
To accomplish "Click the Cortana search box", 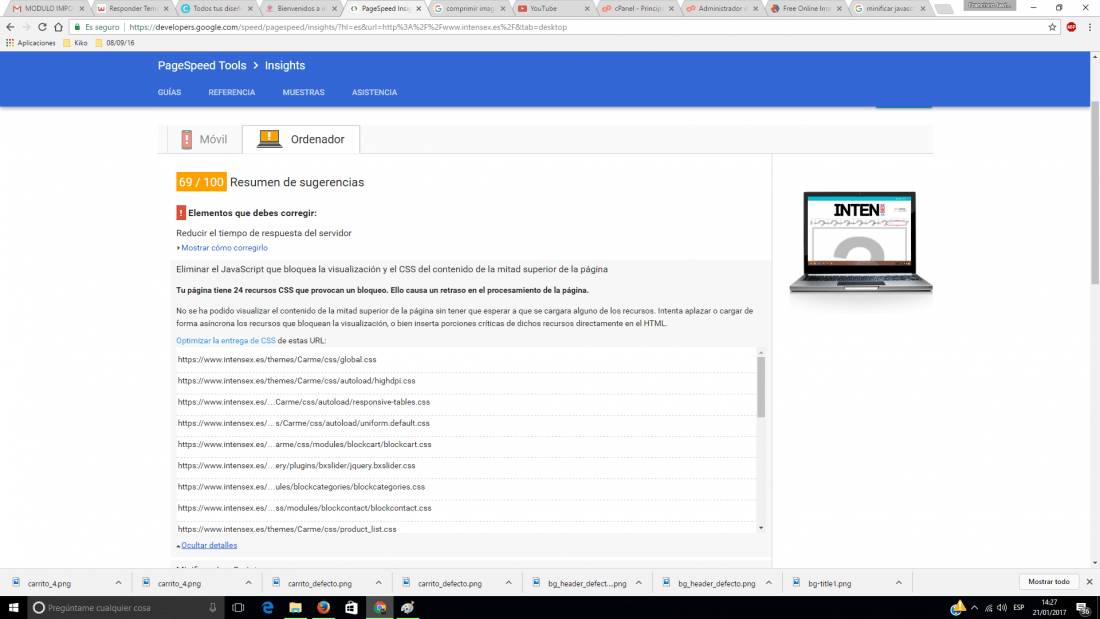I will [x=126, y=607].
